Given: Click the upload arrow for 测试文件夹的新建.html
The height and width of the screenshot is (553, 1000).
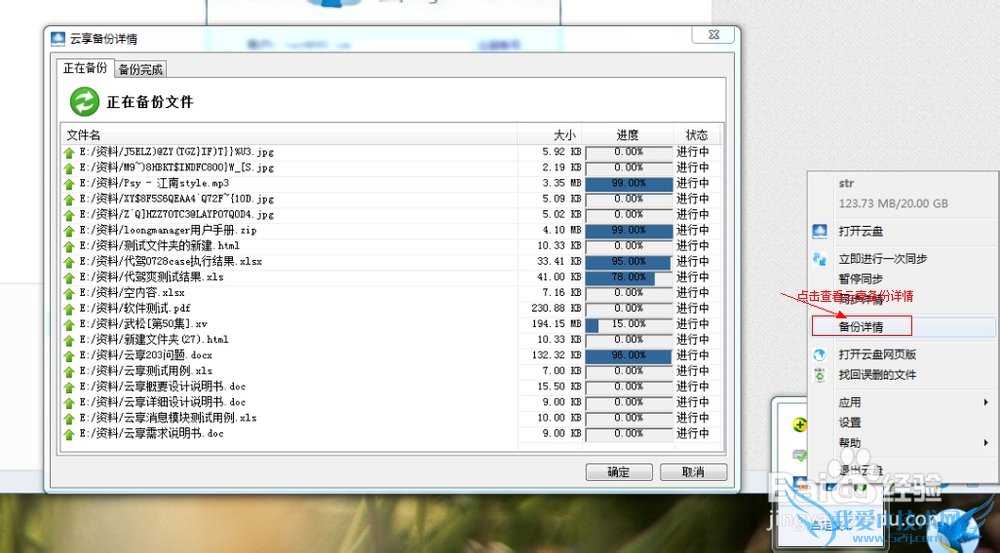Looking at the screenshot, I should click(x=69, y=246).
